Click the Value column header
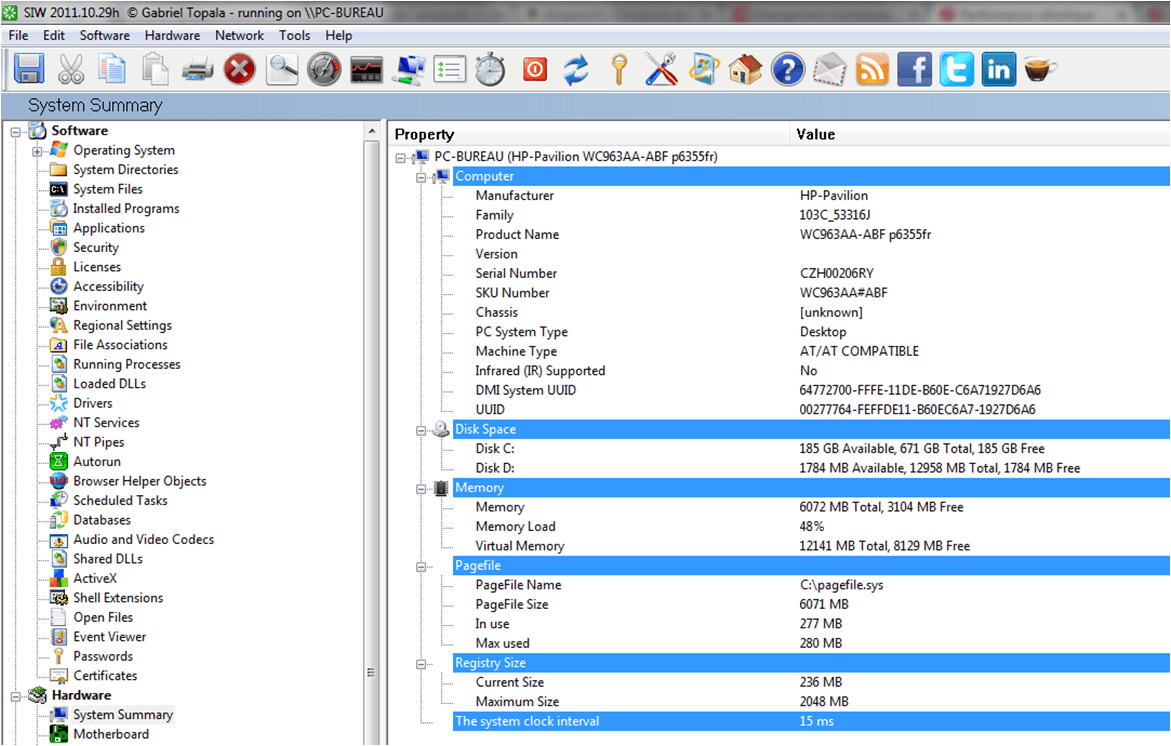This screenshot has width=1171, height=746. pos(815,134)
